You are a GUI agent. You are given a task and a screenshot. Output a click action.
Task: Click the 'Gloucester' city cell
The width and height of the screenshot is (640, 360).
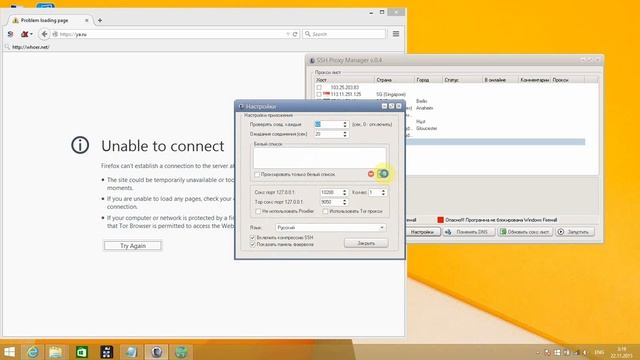[427, 128]
